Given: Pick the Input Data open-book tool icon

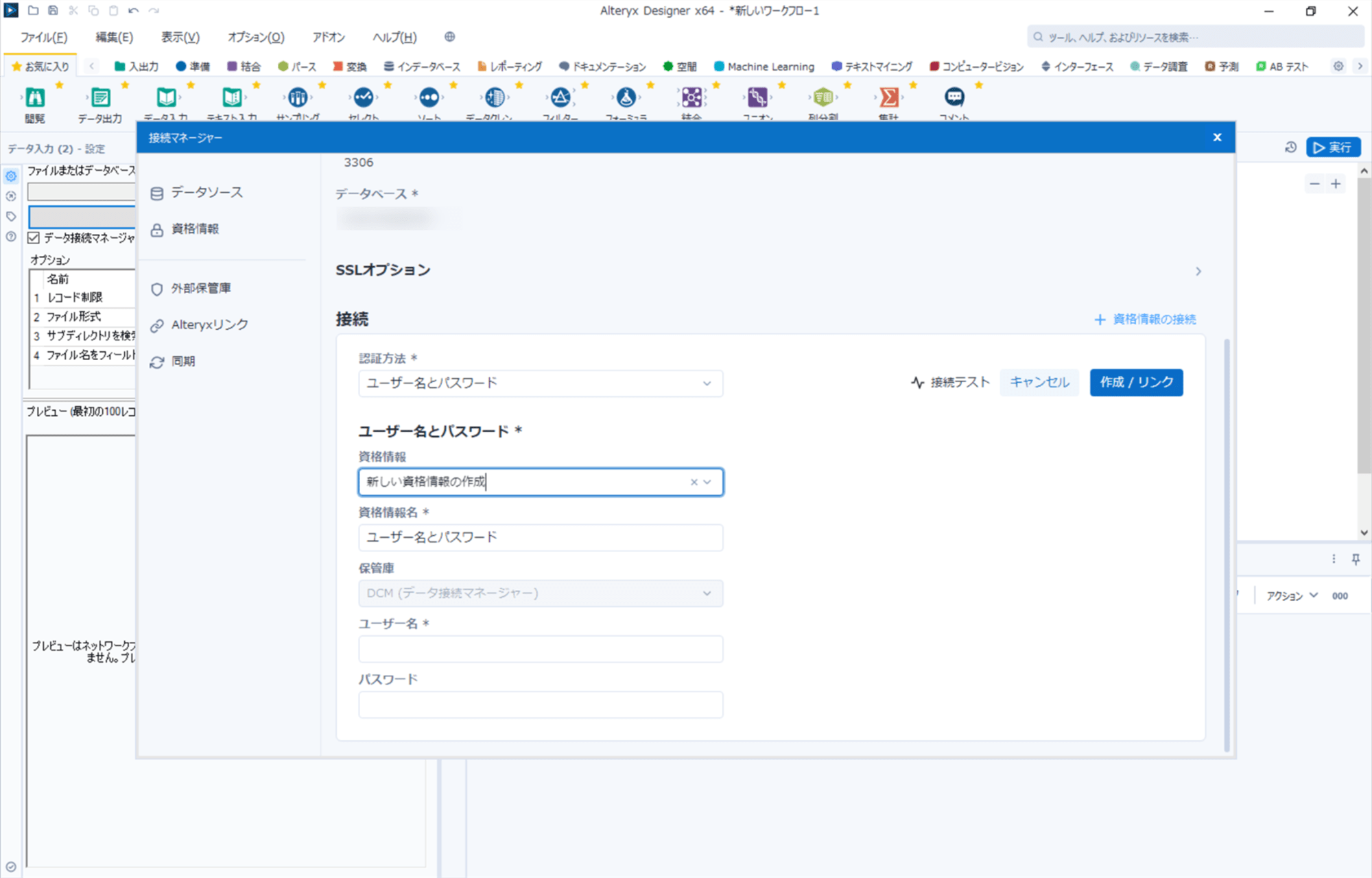Looking at the screenshot, I should click(166, 98).
